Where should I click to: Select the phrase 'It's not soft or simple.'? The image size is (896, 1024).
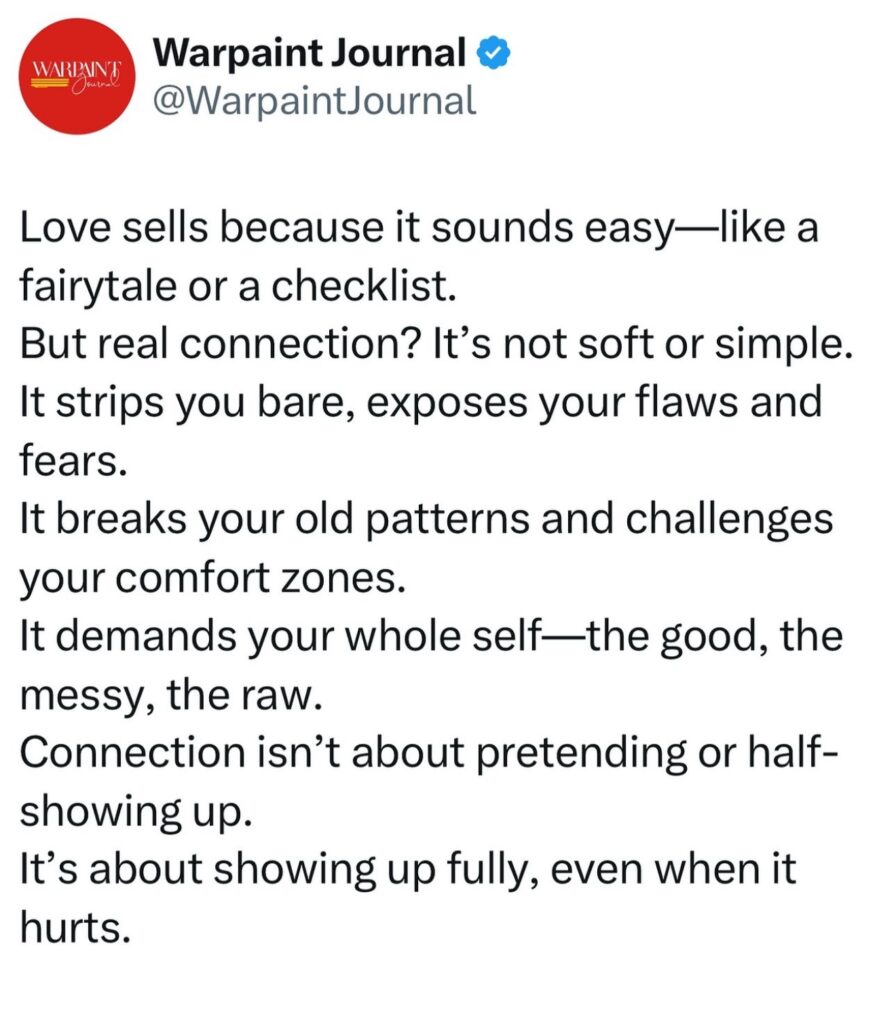tap(643, 344)
